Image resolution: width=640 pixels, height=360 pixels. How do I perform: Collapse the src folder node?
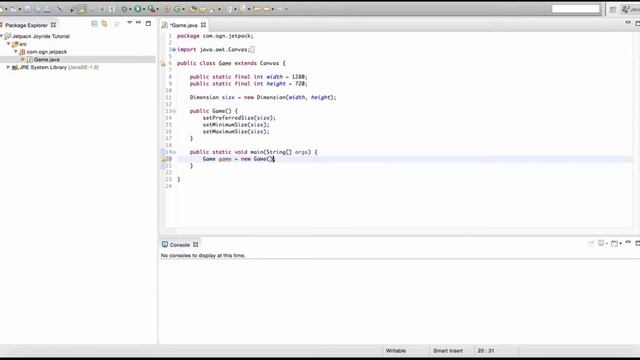(9, 44)
